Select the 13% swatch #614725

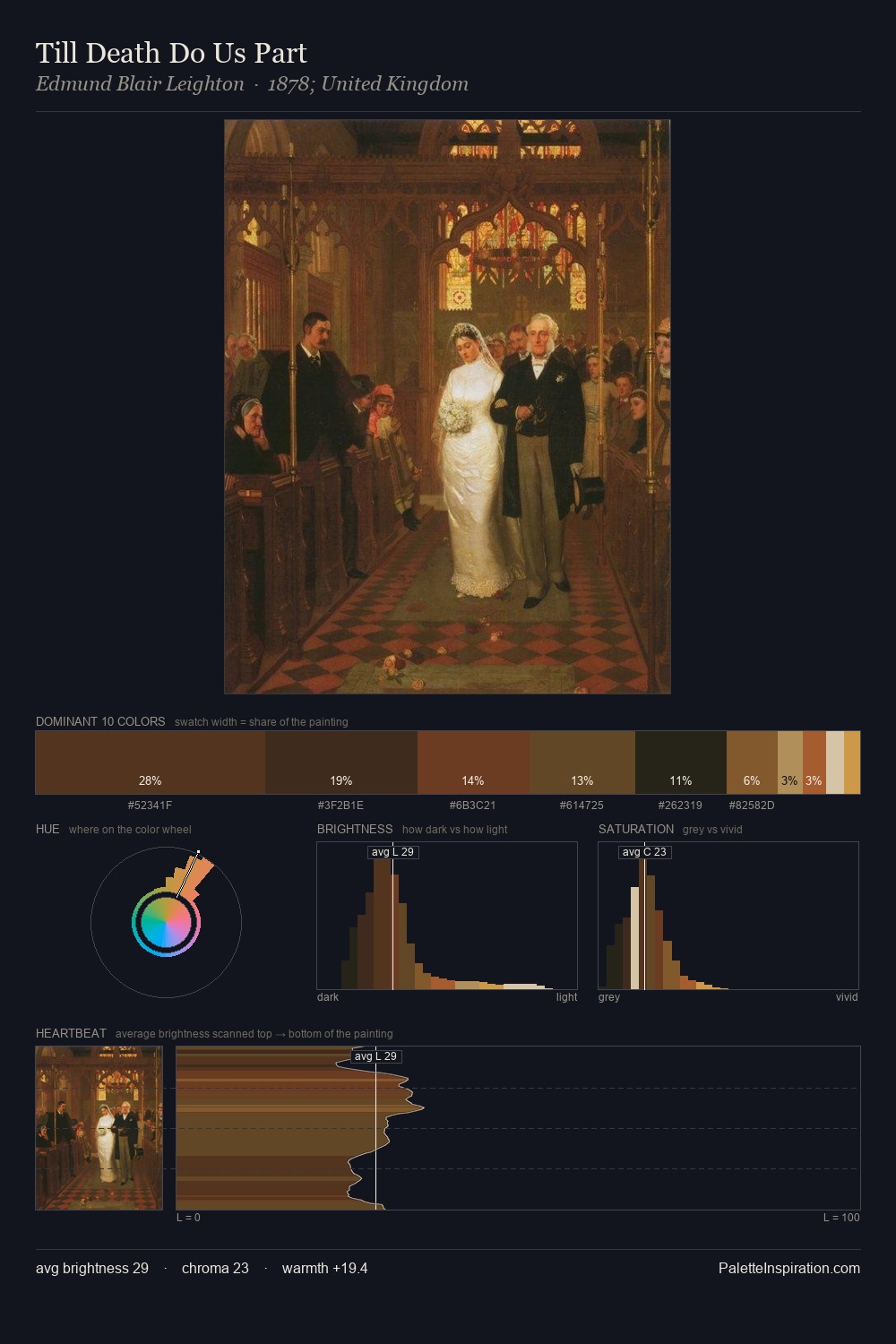(x=582, y=762)
